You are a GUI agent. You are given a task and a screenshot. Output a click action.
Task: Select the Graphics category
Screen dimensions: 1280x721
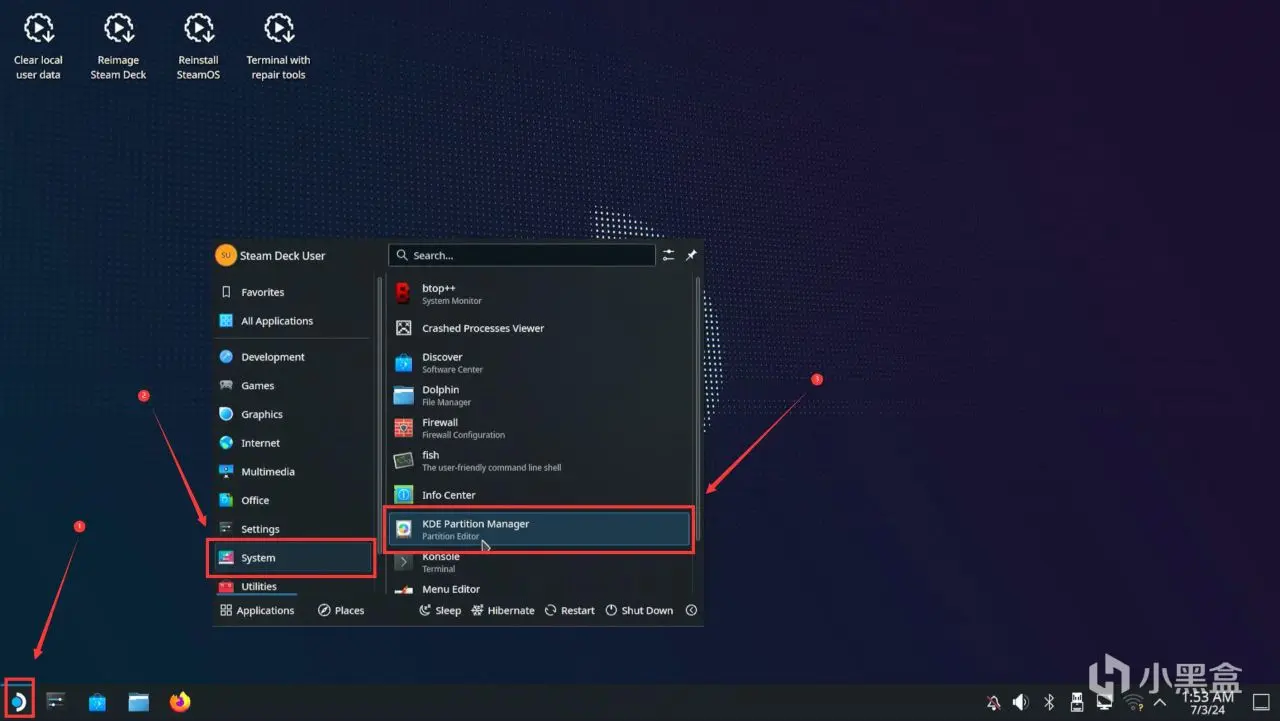(293, 414)
